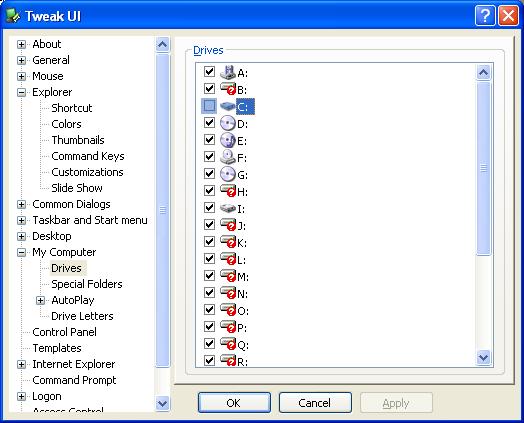Image resolution: width=524 pixels, height=423 pixels.
Task: Check the C: drive checkbox
Action: click(x=209, y=106)
